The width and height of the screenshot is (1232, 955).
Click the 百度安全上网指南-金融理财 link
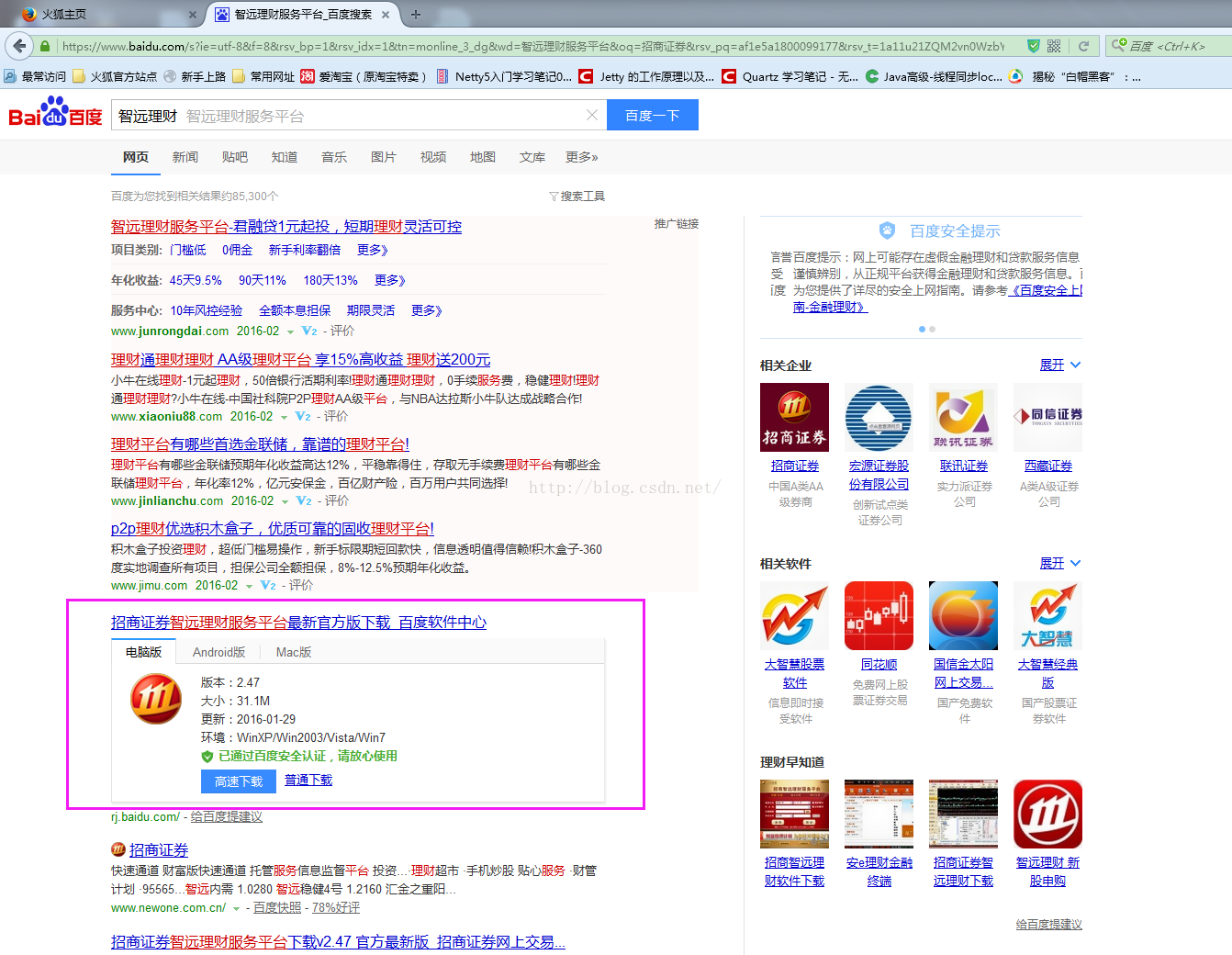point(938,298)
